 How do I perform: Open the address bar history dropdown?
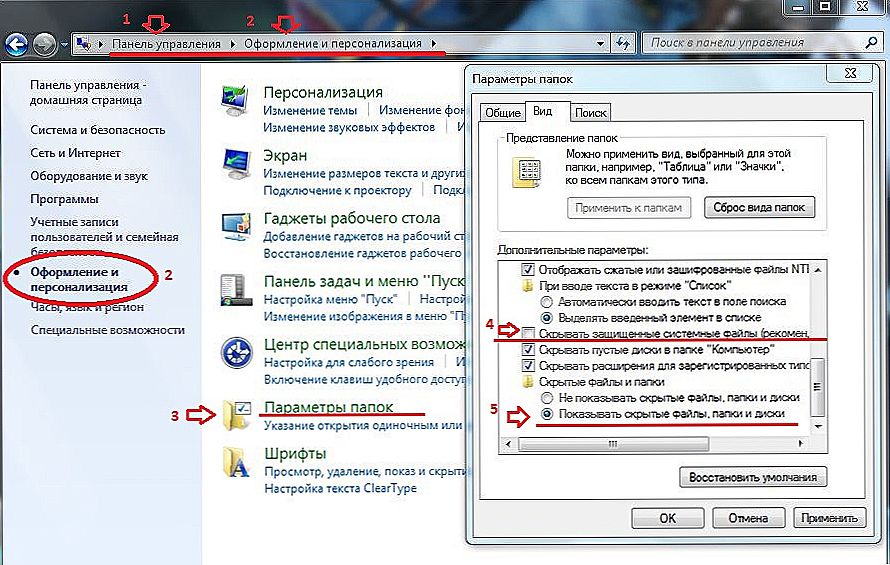[x=600, y=44]
